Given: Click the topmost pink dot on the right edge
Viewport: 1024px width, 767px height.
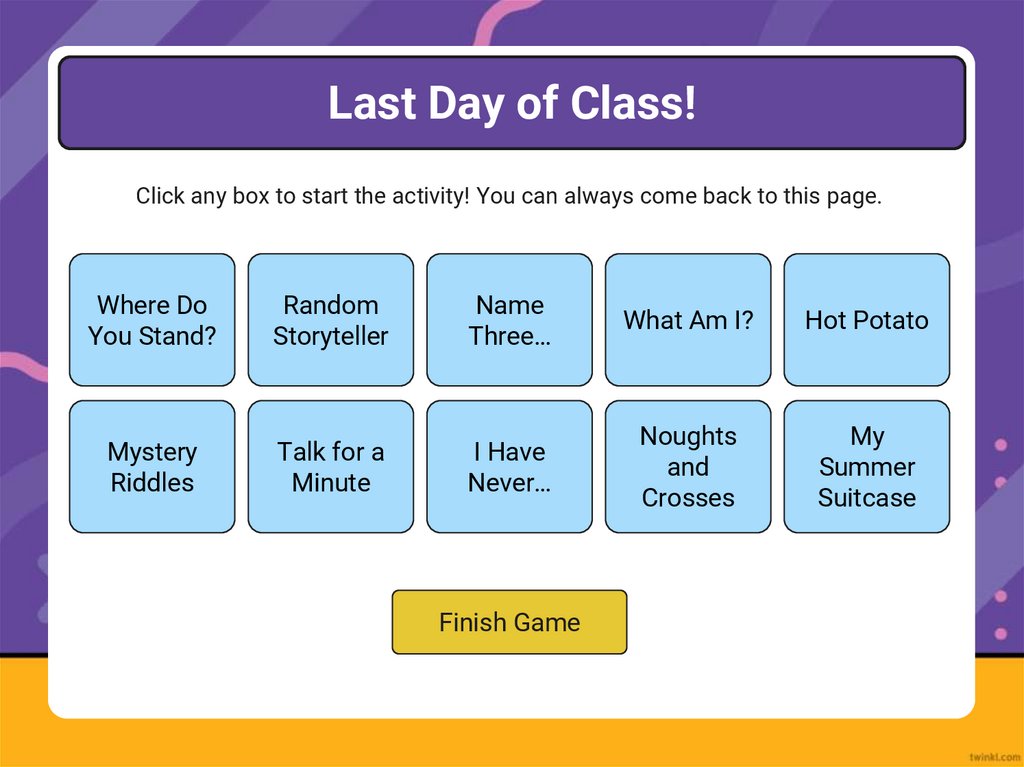Looking at the screenshot, I should [x=1001, y=445].
